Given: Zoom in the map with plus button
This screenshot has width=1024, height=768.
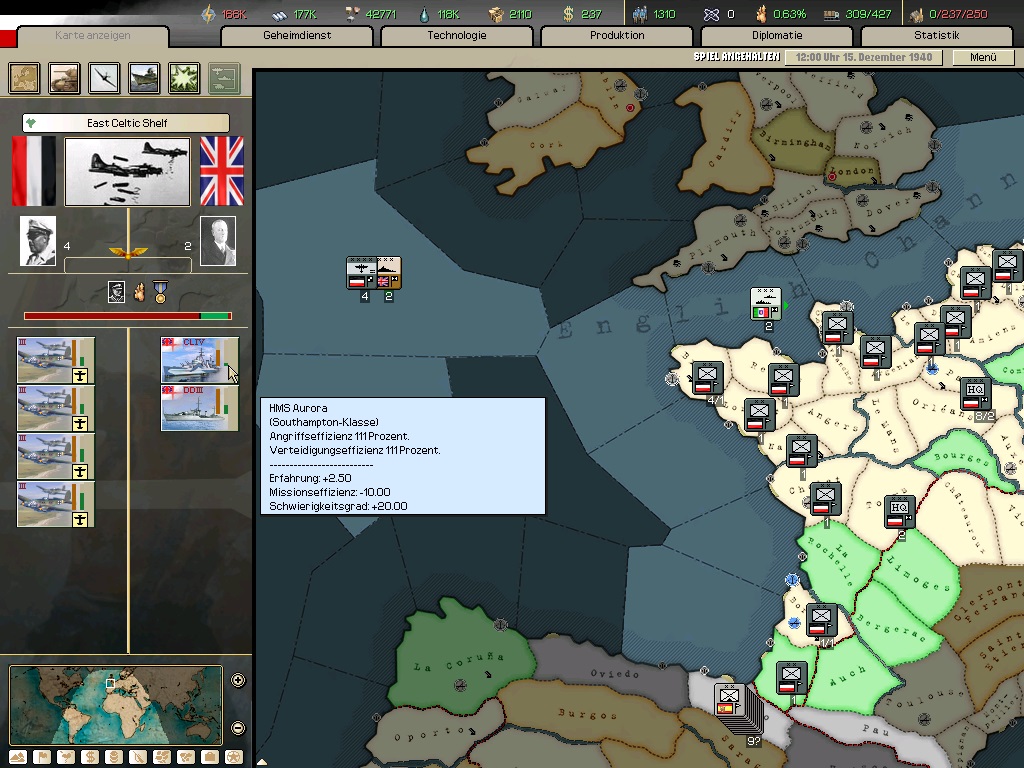Looking at the screenshot, I should click(x=238, y=681).
